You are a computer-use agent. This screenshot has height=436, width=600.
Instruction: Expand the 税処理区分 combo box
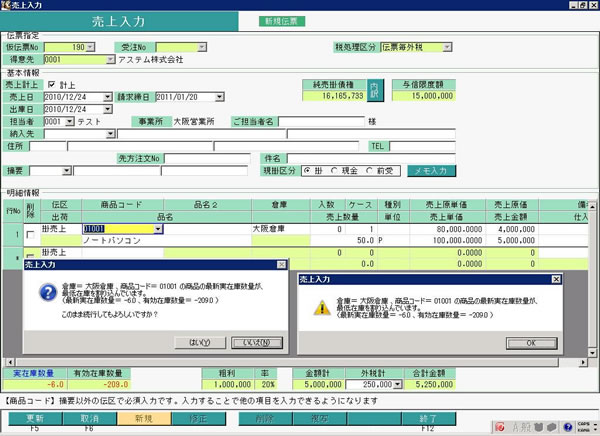(447, 47)
